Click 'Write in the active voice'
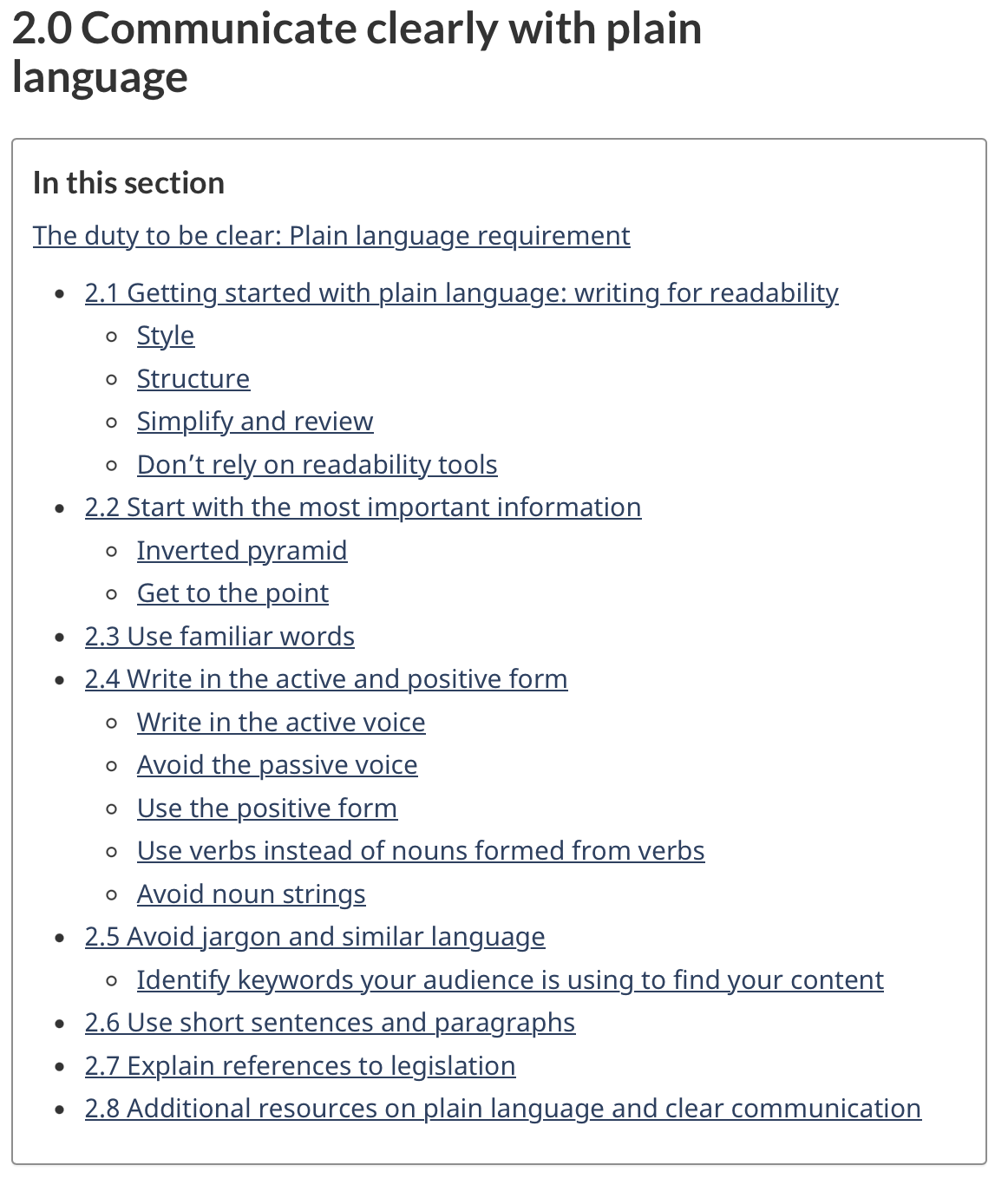 click(280, 722)
